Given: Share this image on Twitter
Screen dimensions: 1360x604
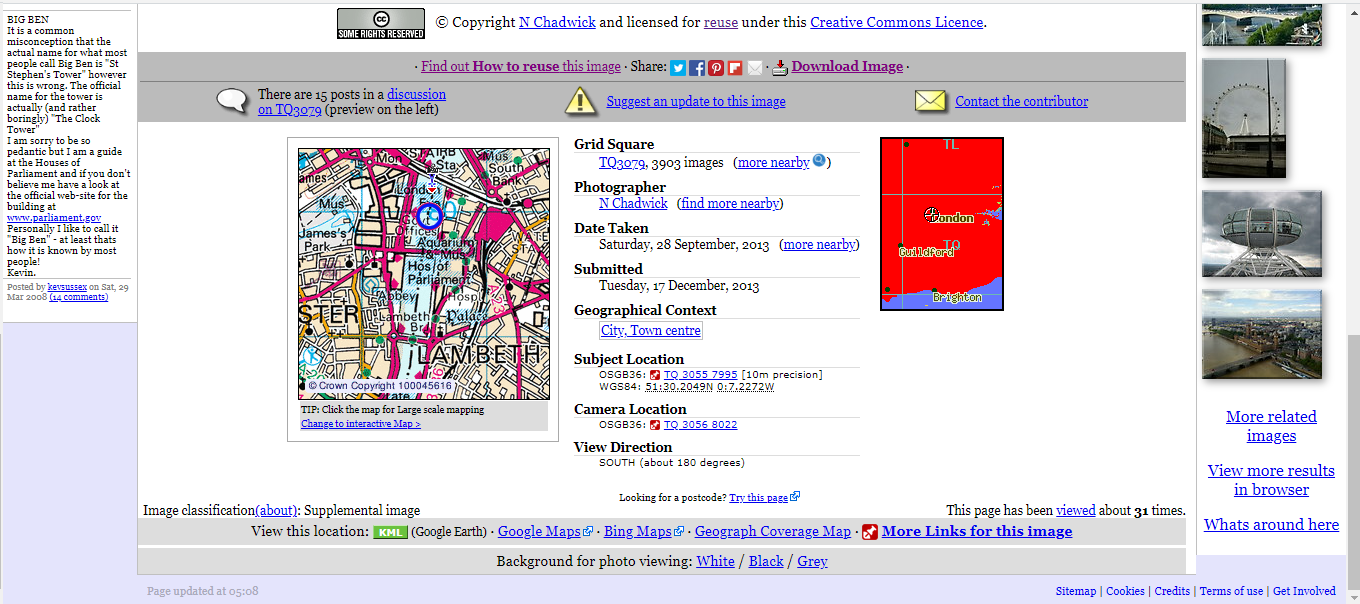Looking at the screenshot, I should [x=678, y=68].
